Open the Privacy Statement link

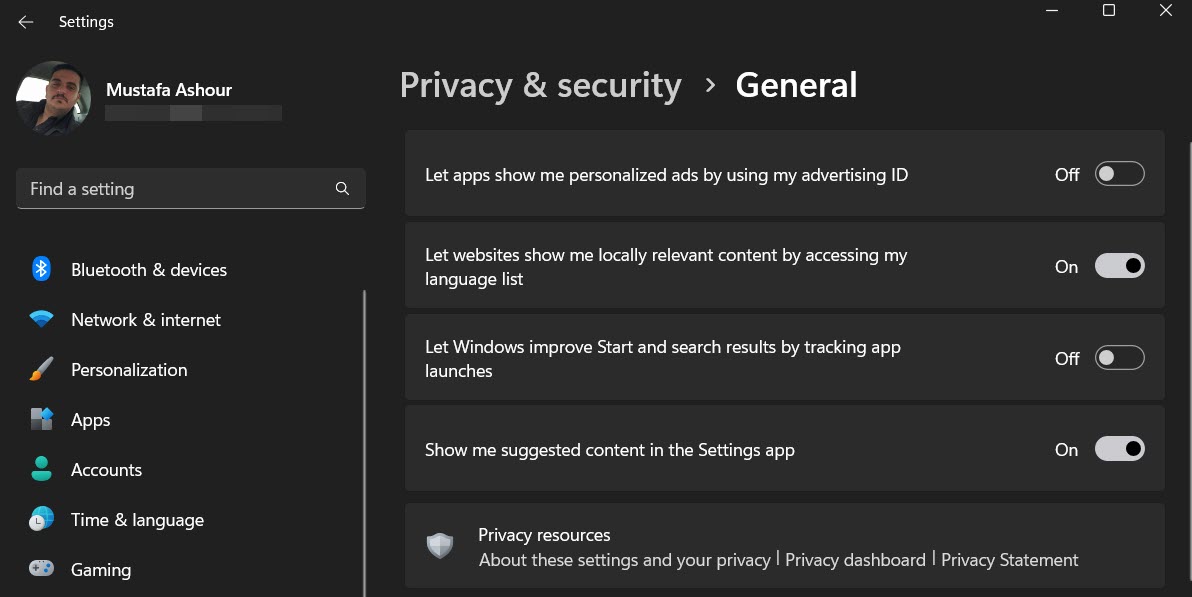pos(1010,560)
